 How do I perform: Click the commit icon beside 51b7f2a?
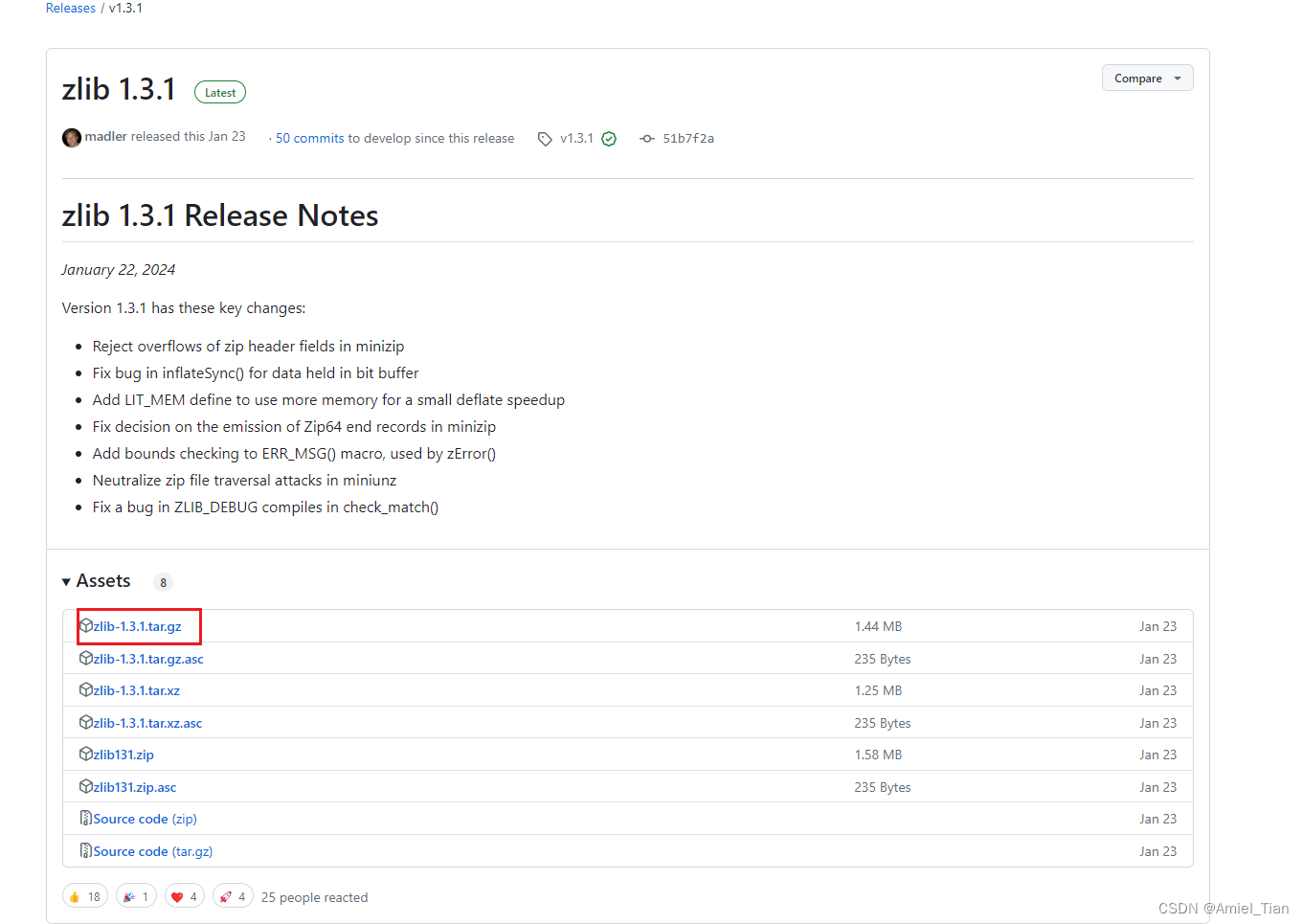[647, 139]
